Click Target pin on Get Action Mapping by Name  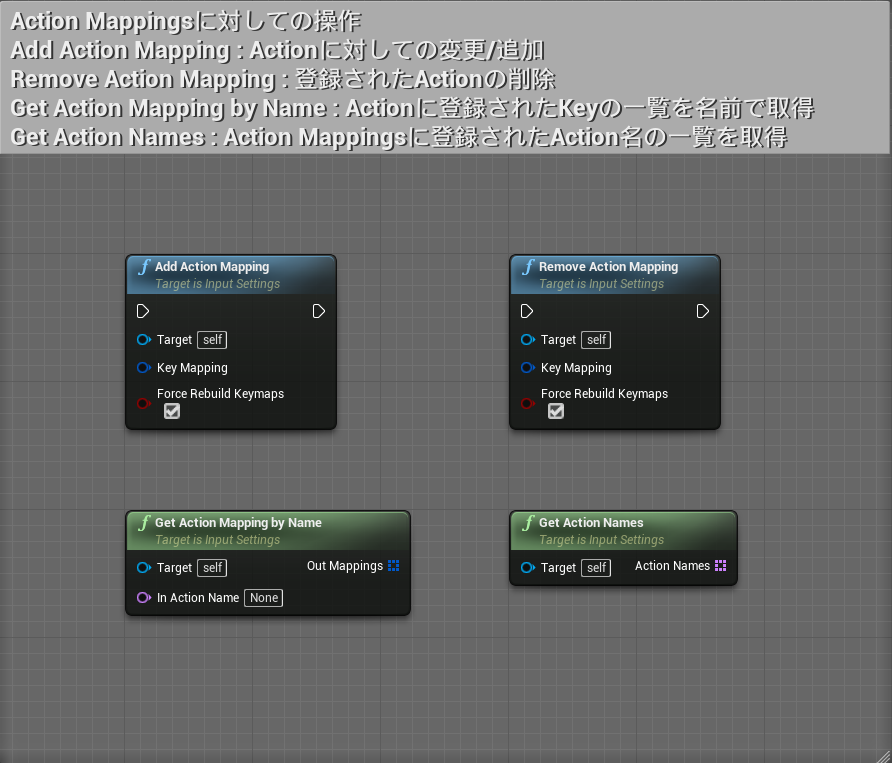[x=143, y=567]
